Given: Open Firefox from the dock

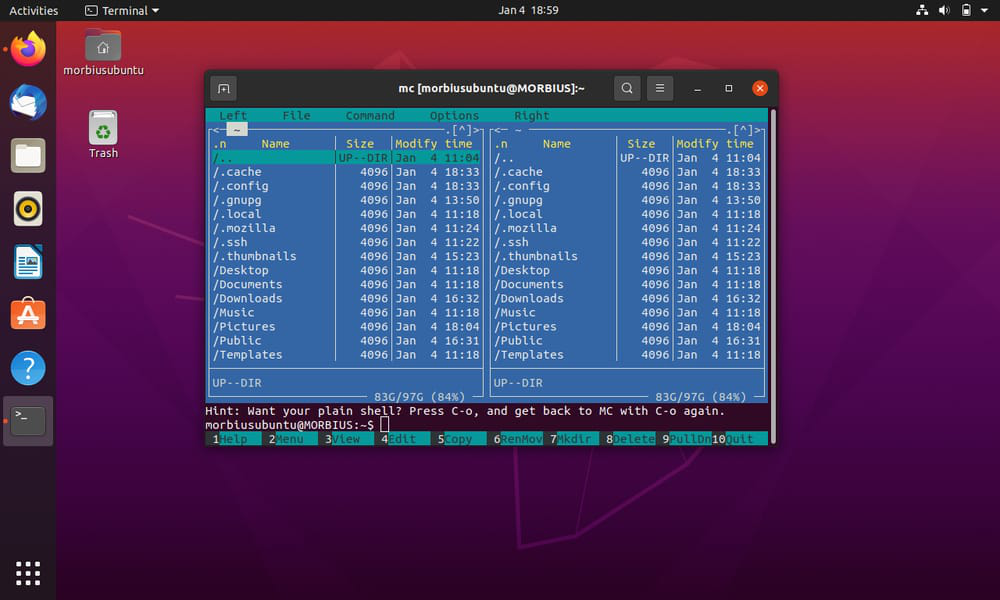Looking at the screenshot, I should (28, 49).
